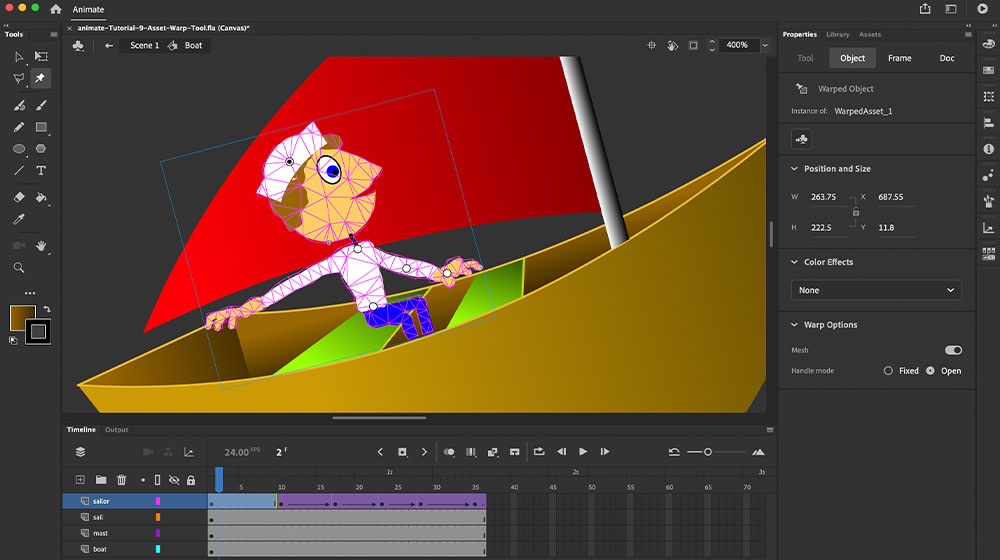Switch to the Object properties tab
1000x560 pixels.
point(853,58)
